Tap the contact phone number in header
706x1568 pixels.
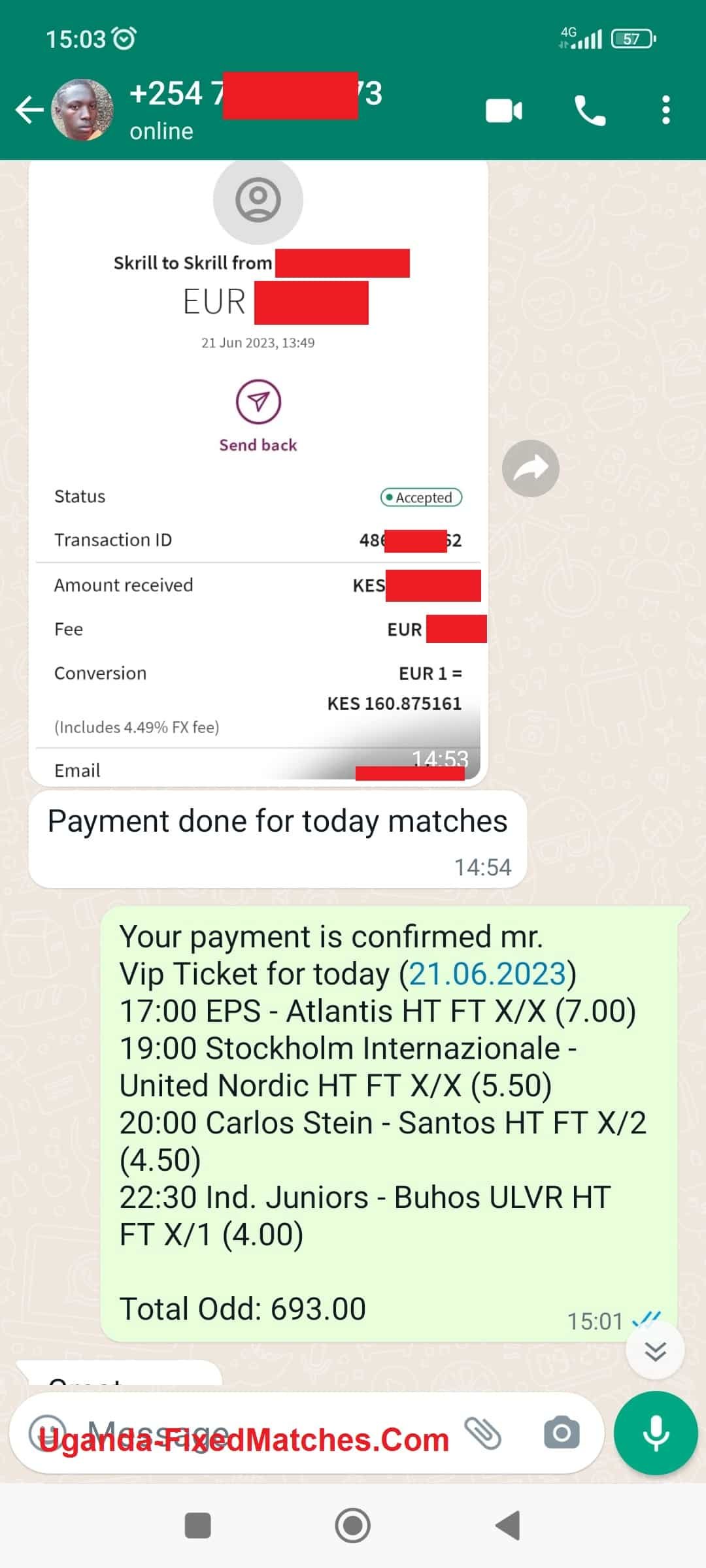click(256, 93)
